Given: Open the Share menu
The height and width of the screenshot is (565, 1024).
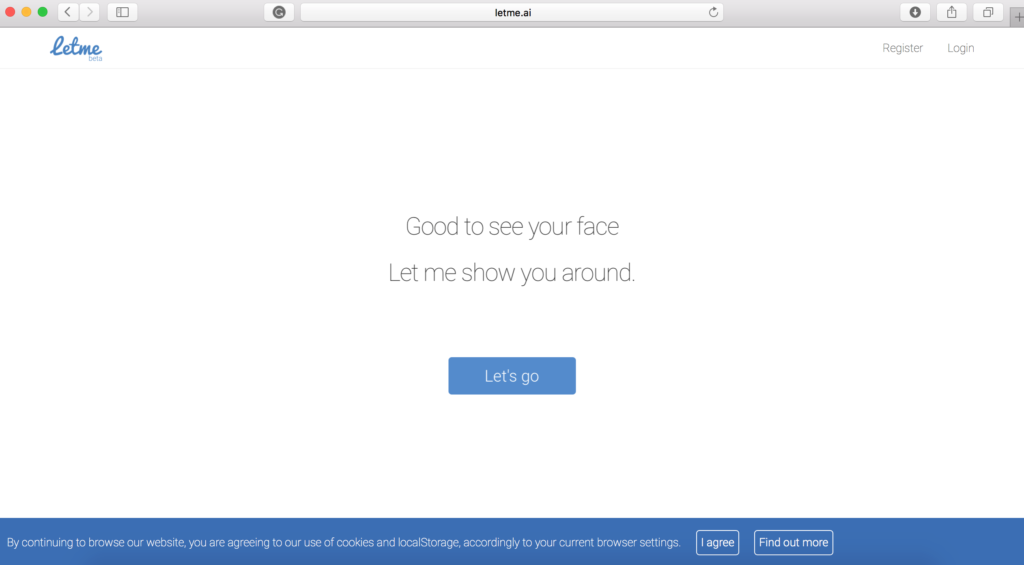Looking at the screenshot, I should (x=951, y=12).
